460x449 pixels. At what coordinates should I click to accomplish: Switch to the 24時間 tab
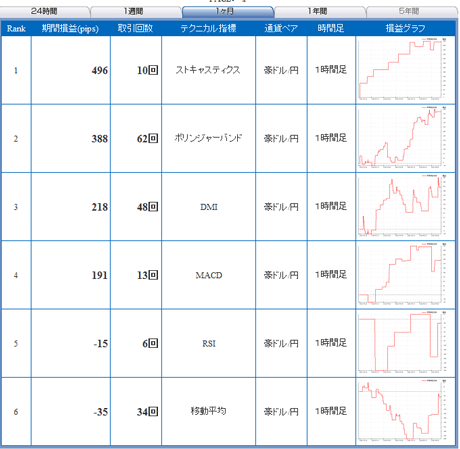pos(44,12)
